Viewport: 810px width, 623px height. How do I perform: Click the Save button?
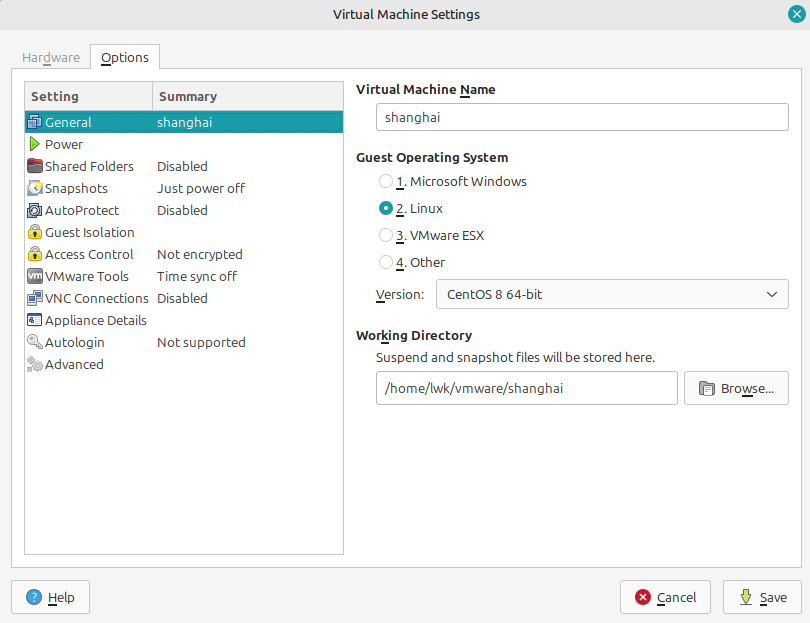(x=762, y=597)
